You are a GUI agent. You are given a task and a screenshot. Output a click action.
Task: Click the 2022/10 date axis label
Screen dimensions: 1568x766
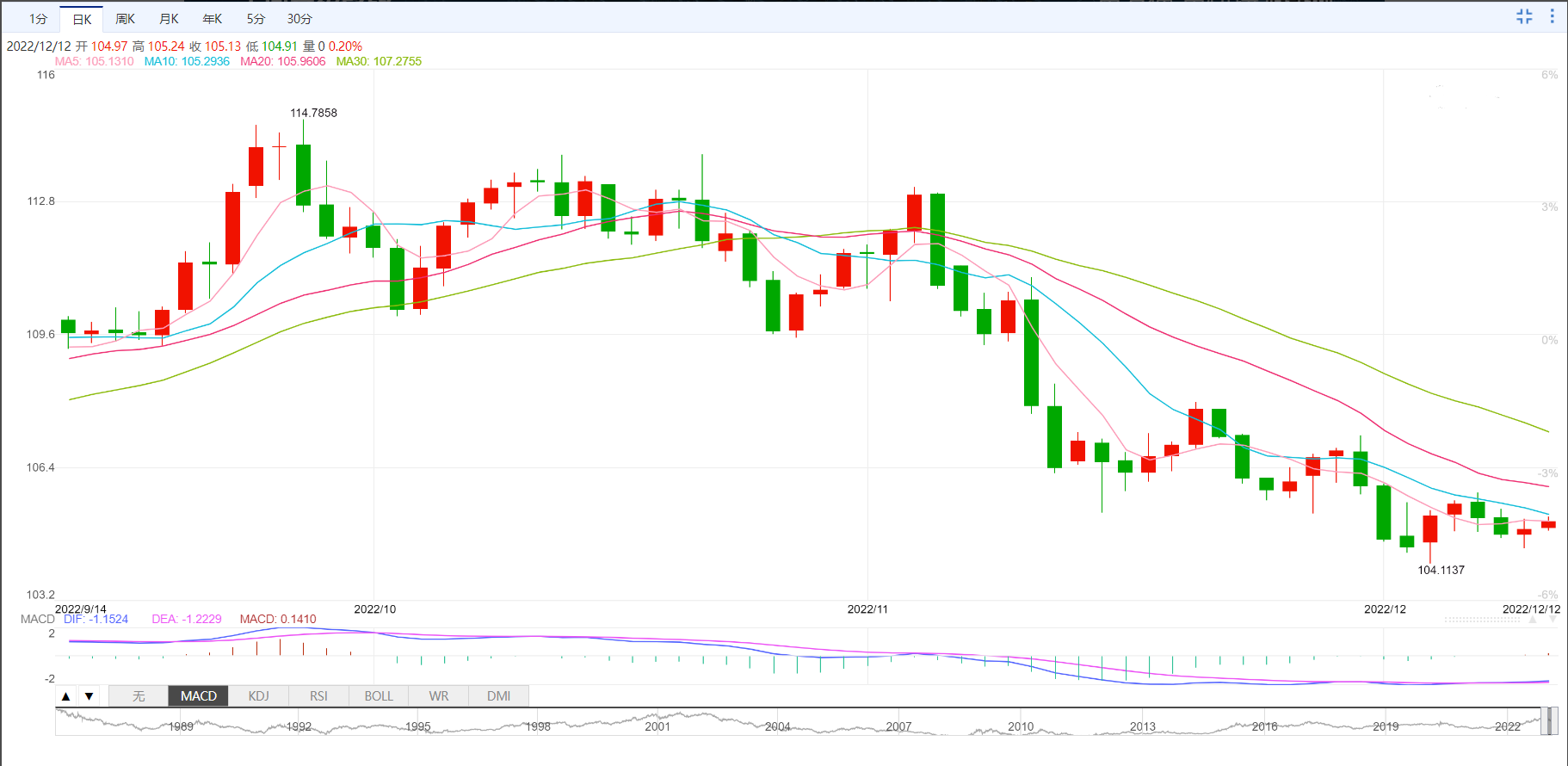(x=375, y=609)
